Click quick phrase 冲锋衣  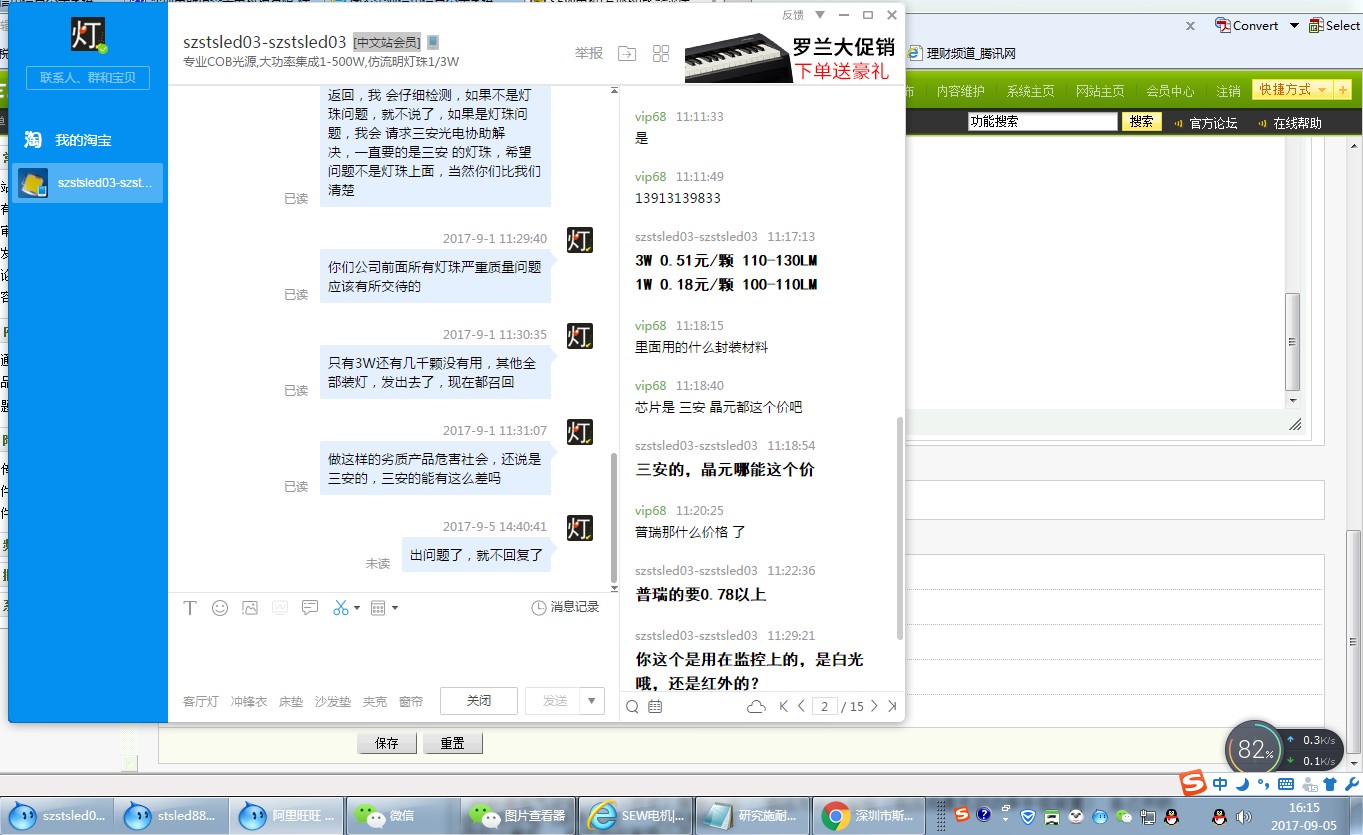[248, 702]
